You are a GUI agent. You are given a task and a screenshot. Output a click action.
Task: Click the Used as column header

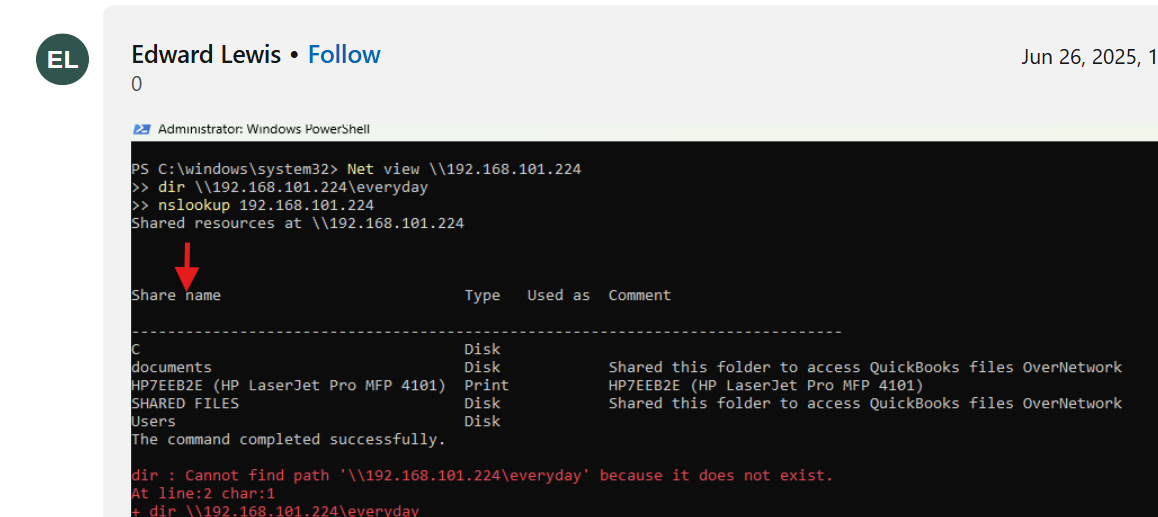click(x=558, y=295)
